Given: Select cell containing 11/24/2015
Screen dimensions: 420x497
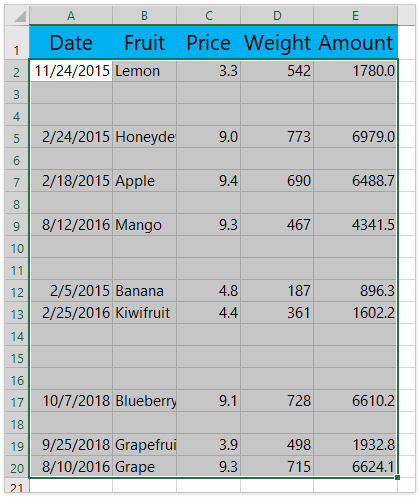Looking at the screenshot, I should (x=71, y=71).
